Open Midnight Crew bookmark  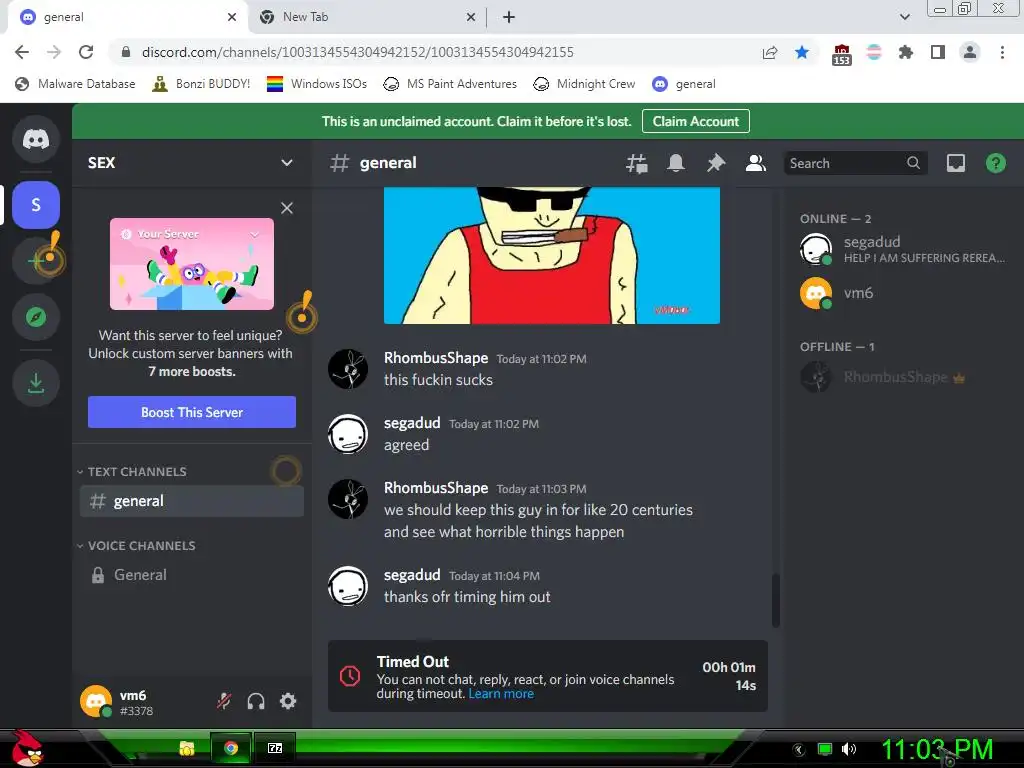coord(584,84)
